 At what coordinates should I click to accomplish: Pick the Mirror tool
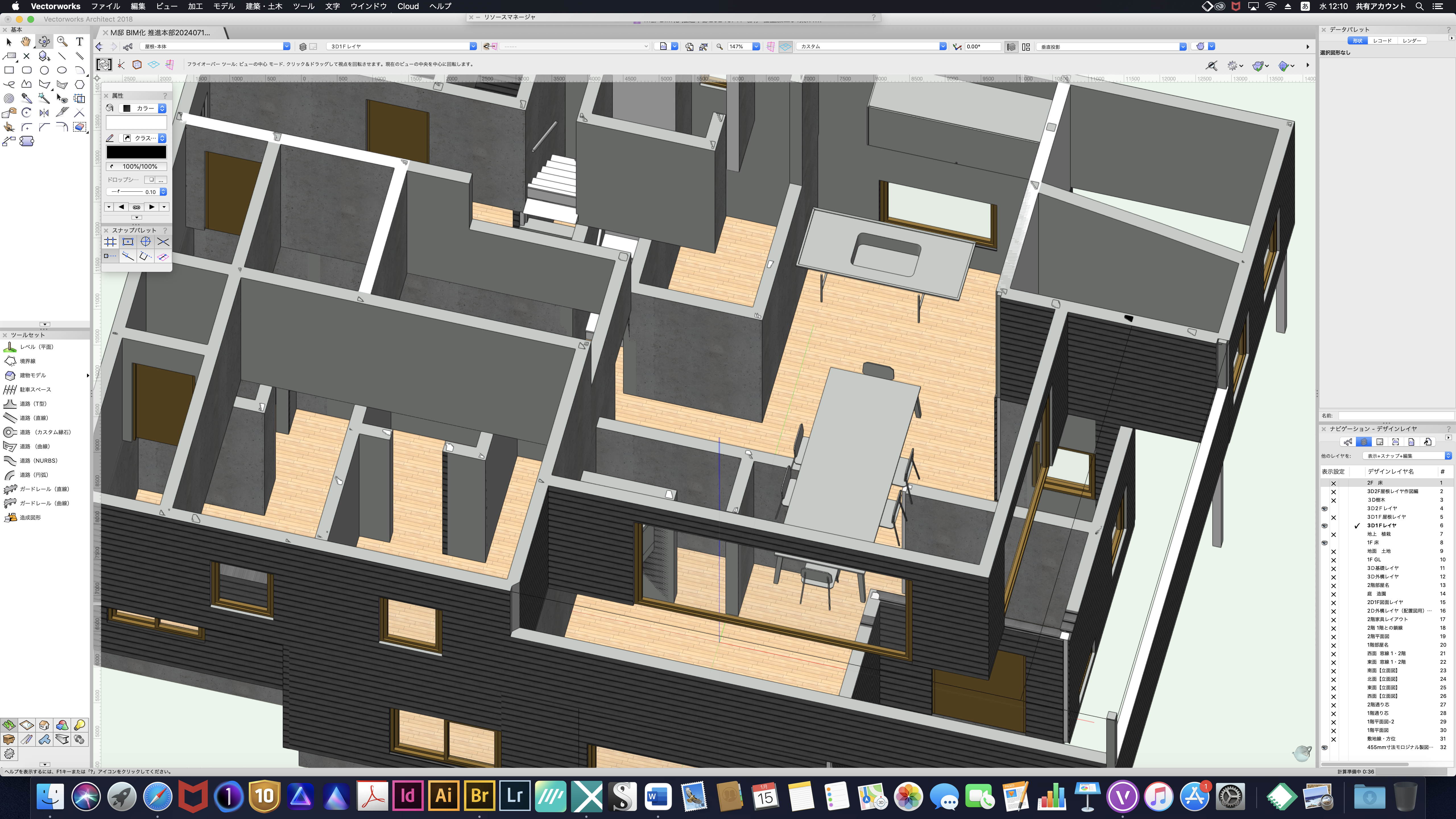pyautogui.click(x=44, y=113)
